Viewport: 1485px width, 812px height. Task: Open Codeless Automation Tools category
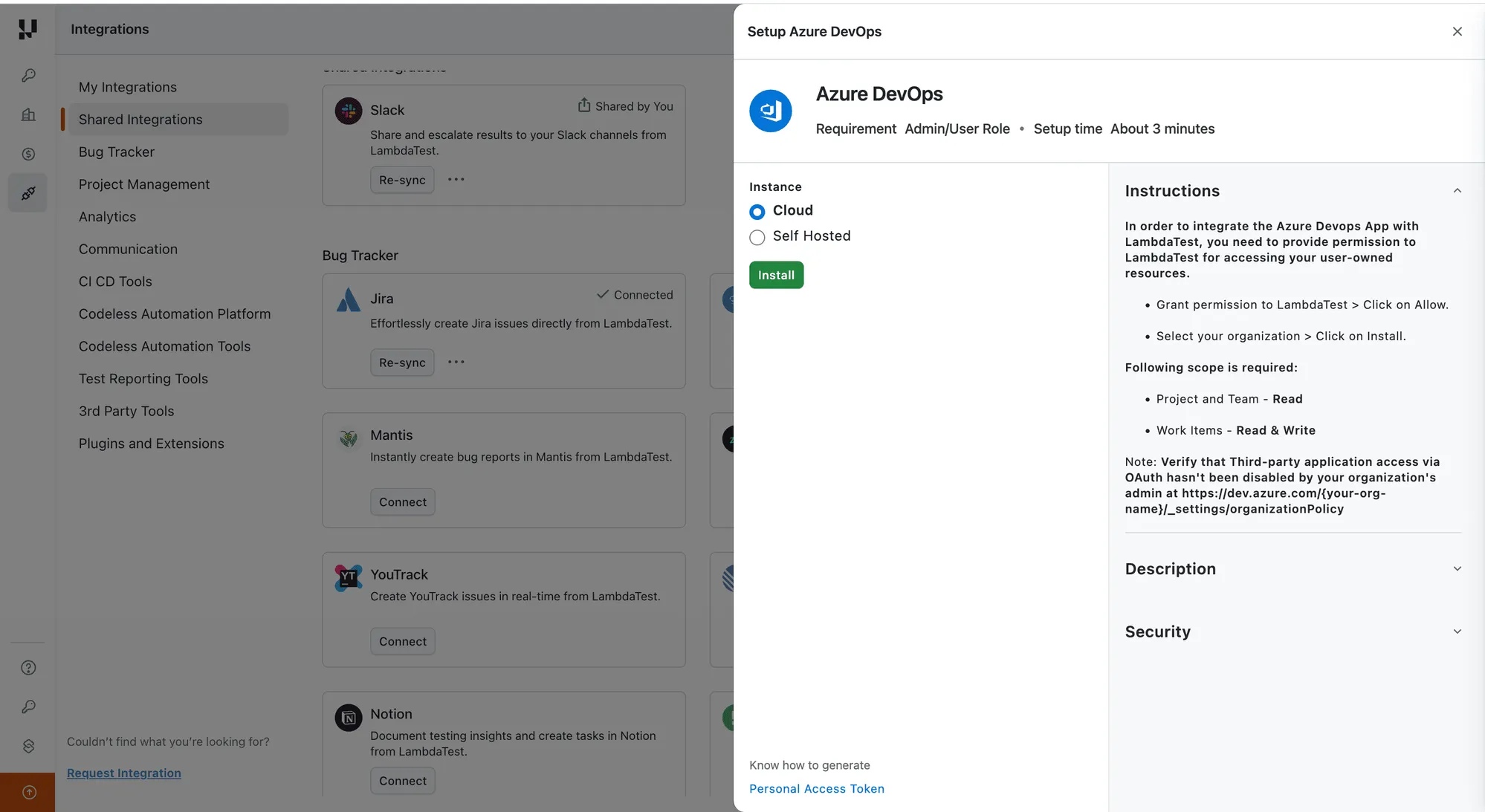click(164, 346)
